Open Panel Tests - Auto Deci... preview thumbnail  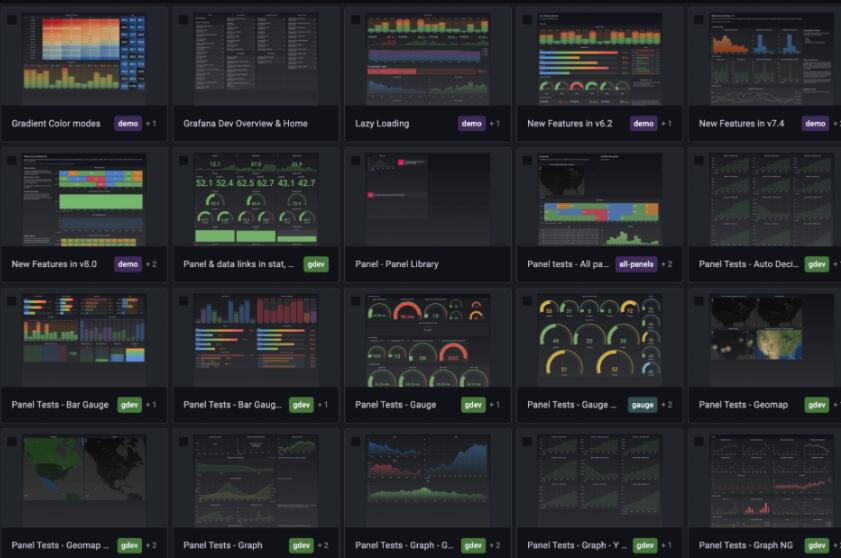coord(772,200)
